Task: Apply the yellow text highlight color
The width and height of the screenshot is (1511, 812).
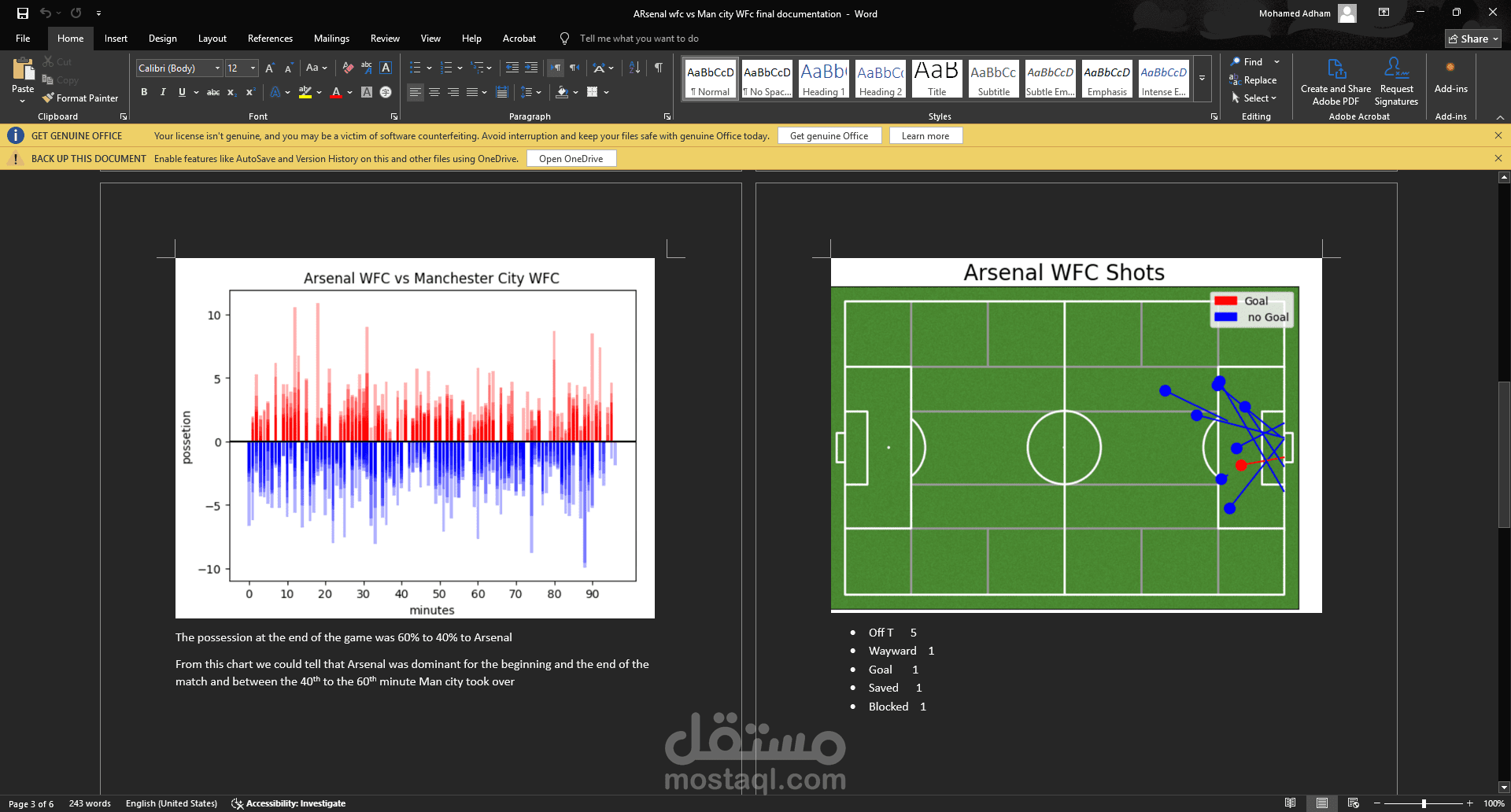Action: (x=305, y=92)
